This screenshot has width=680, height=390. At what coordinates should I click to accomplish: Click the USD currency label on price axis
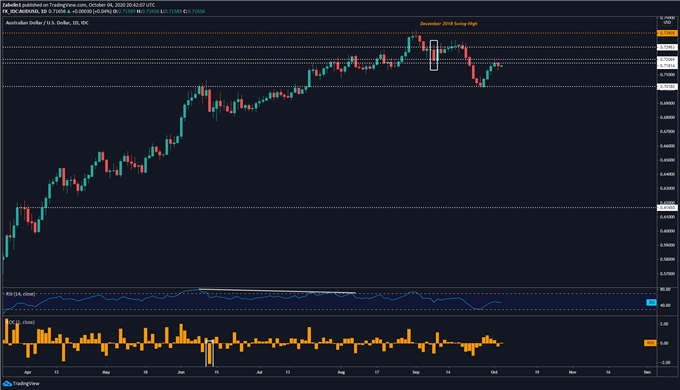point(667,22)
